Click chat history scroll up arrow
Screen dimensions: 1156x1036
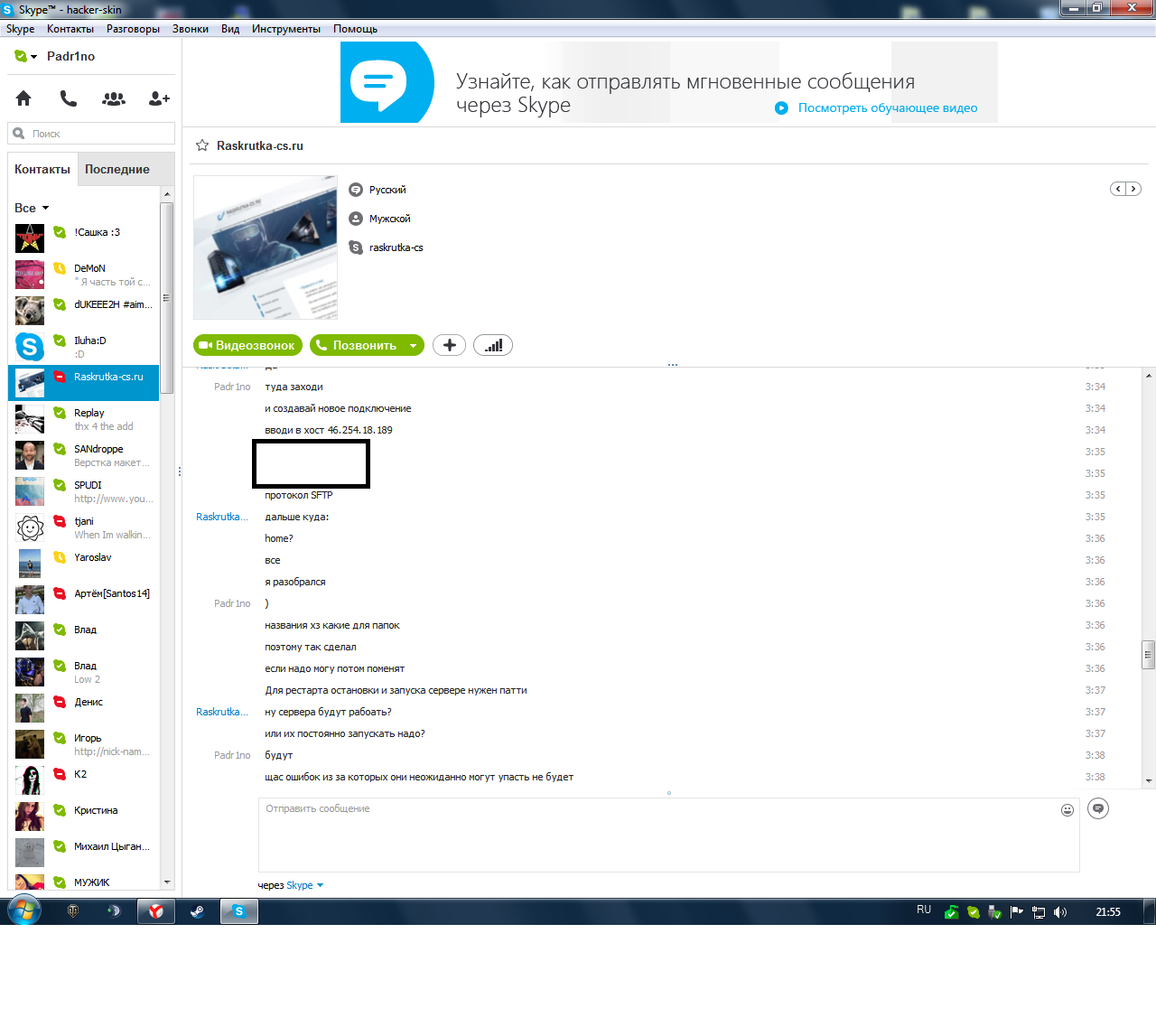(x=1149, y=375)
